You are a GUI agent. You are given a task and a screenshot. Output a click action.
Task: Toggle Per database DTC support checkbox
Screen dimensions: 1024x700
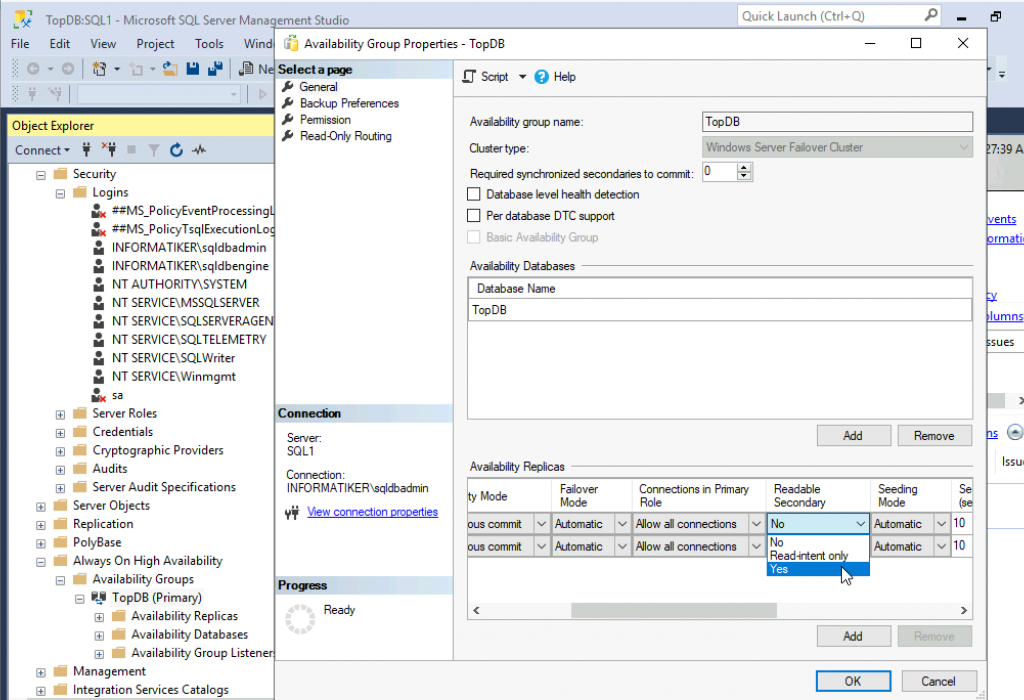point(474,216)
